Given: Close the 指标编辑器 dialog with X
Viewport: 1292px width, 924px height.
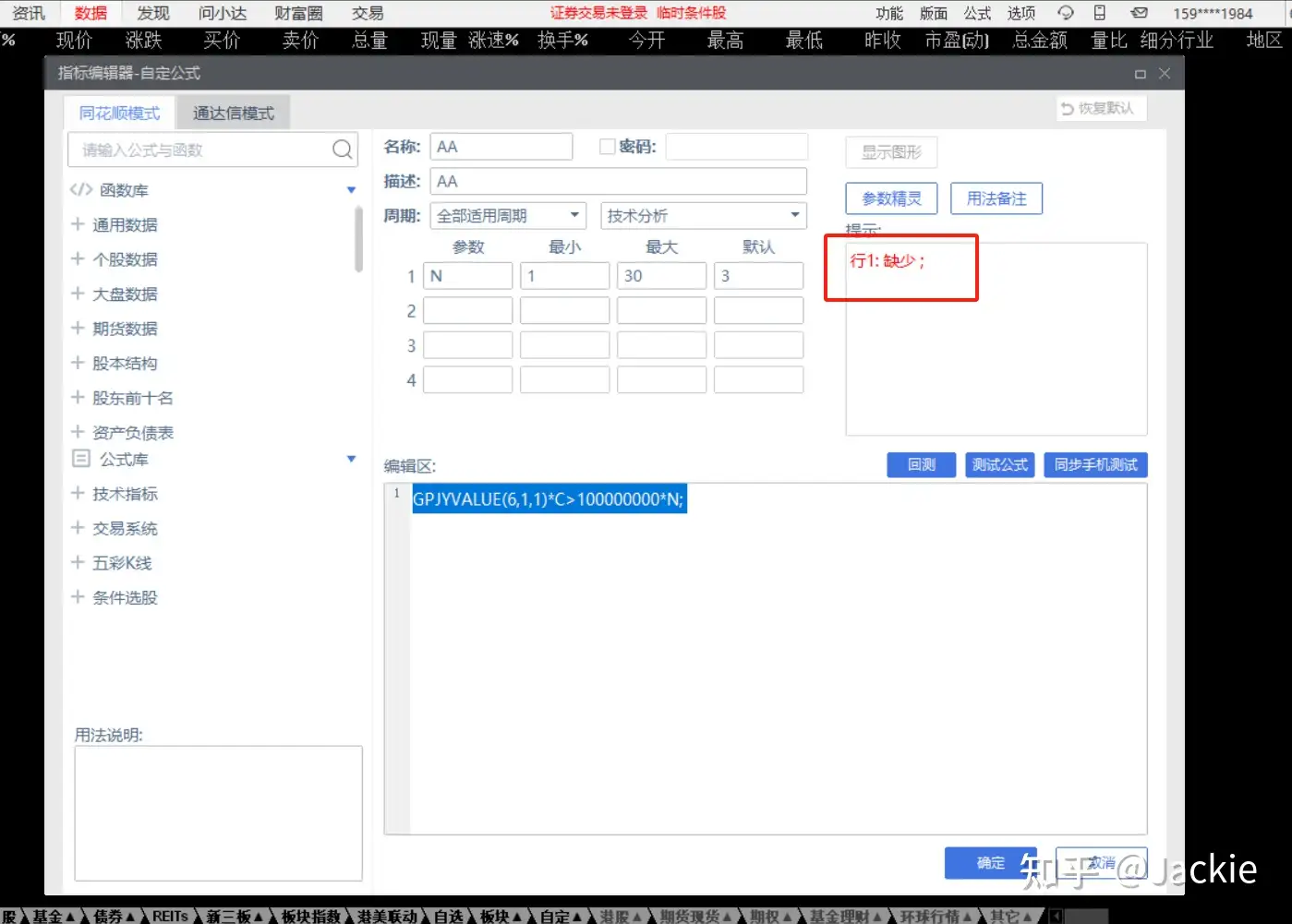Looking at the screenshot, I should (x=1165, y=73).
